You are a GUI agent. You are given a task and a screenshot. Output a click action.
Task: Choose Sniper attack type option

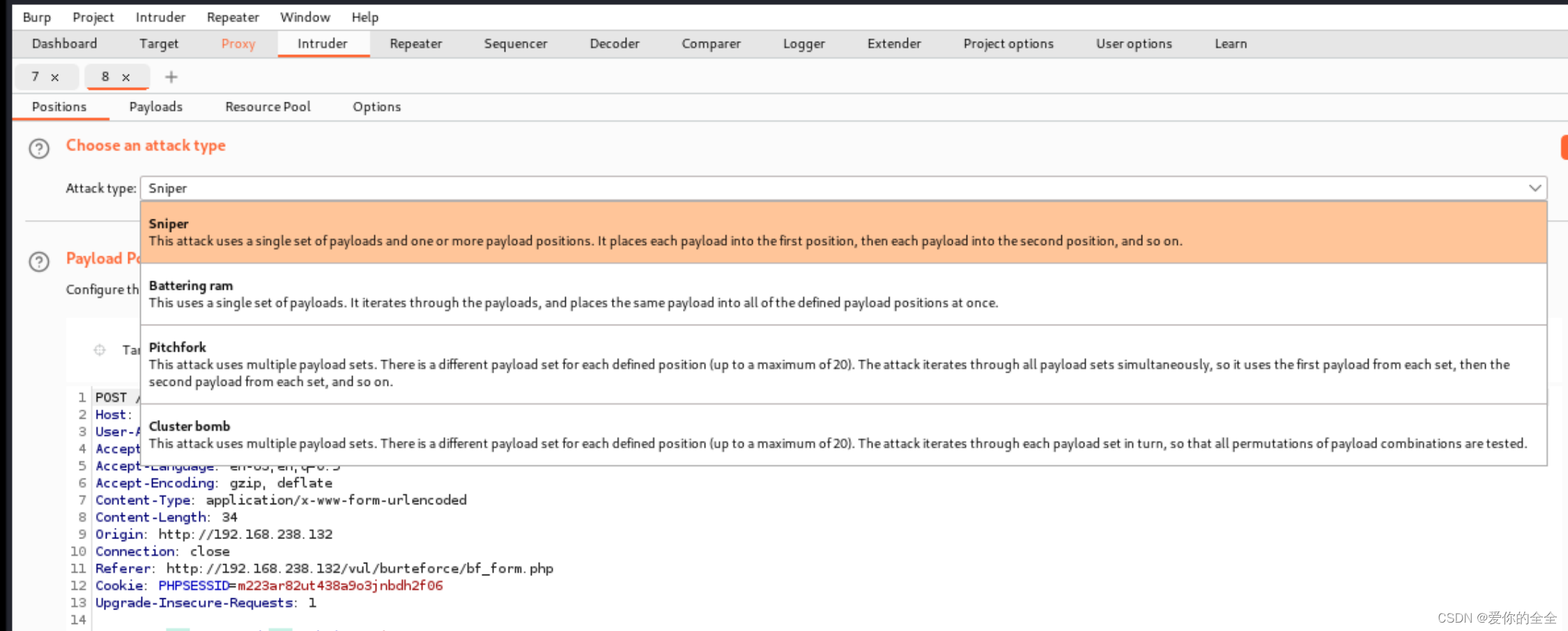point(843,233)
